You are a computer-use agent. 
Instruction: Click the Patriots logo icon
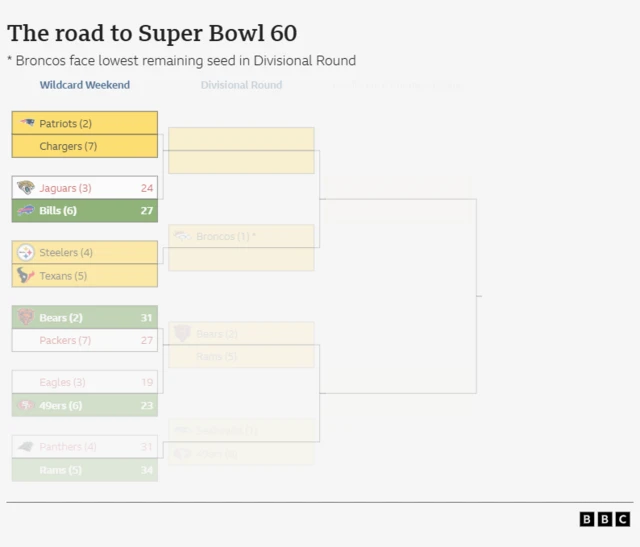27,122
